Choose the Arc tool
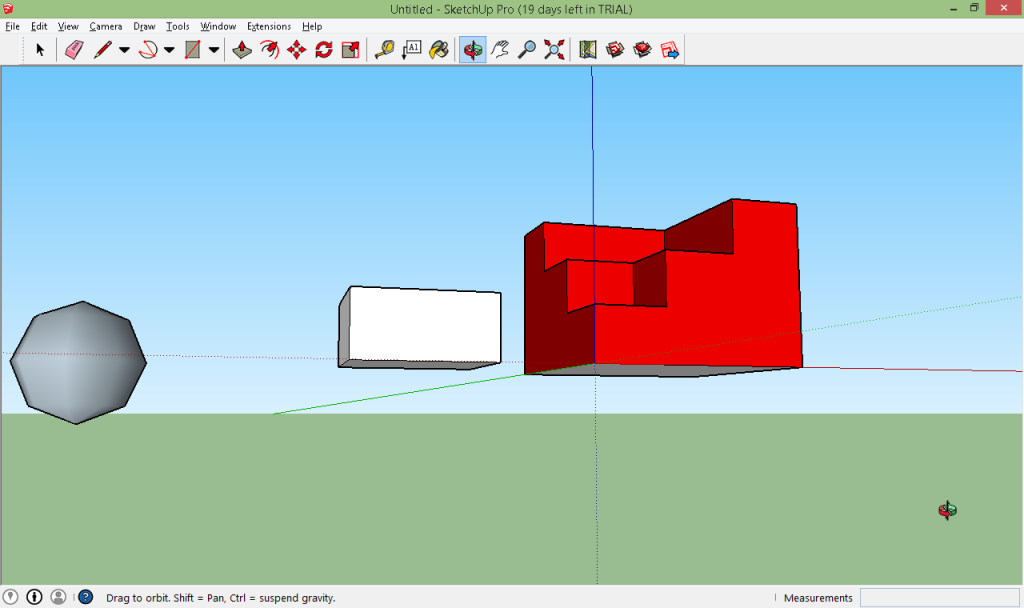This screenshot has height=608, width=1024. [x=147, y=49]
